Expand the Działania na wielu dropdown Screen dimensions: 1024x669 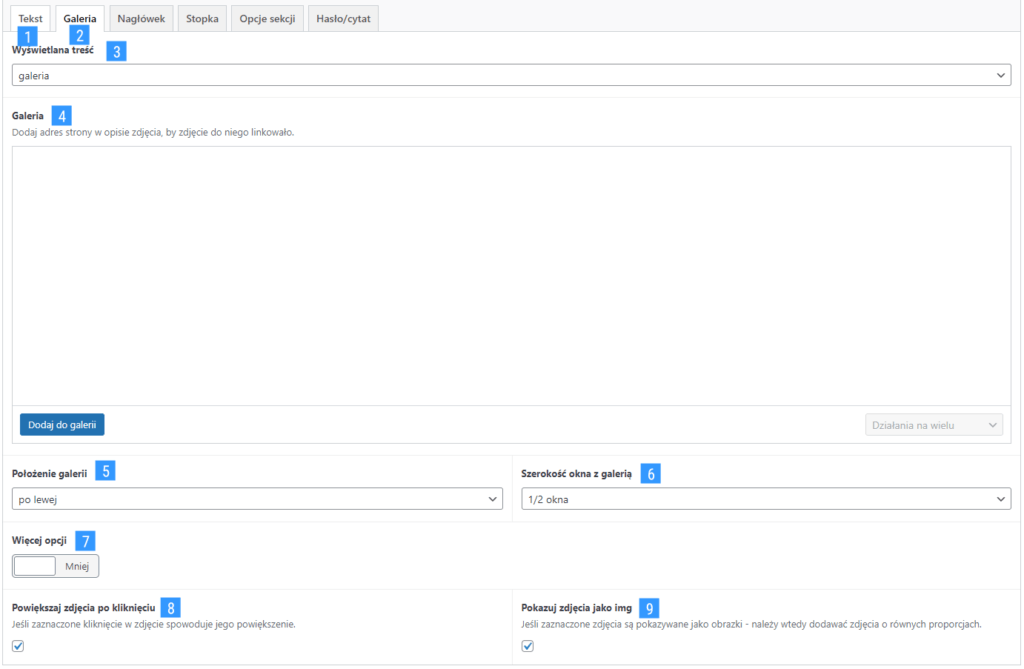[933, 425]
